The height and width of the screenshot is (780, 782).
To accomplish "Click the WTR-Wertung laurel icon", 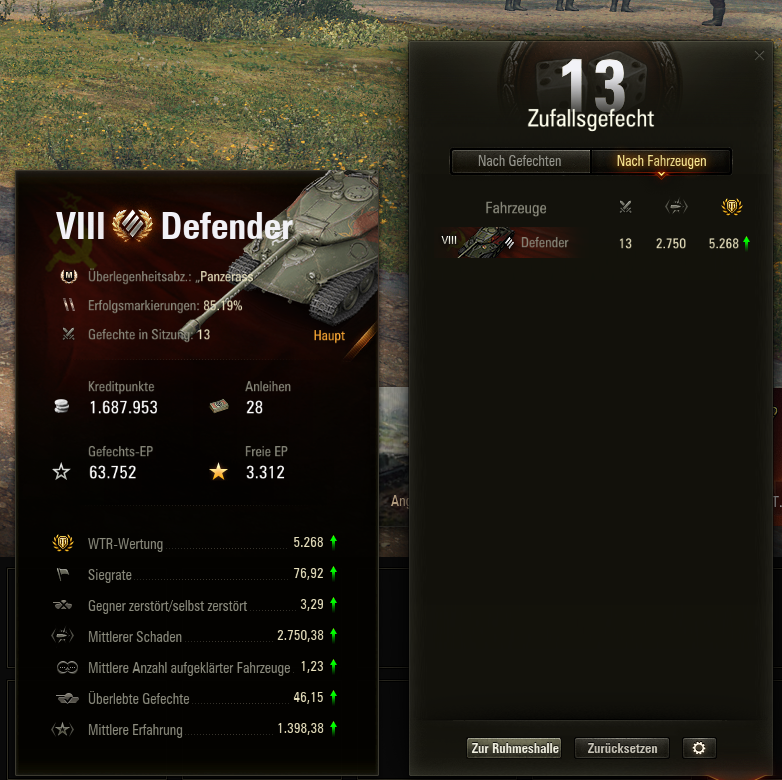I will coord(63,543).
